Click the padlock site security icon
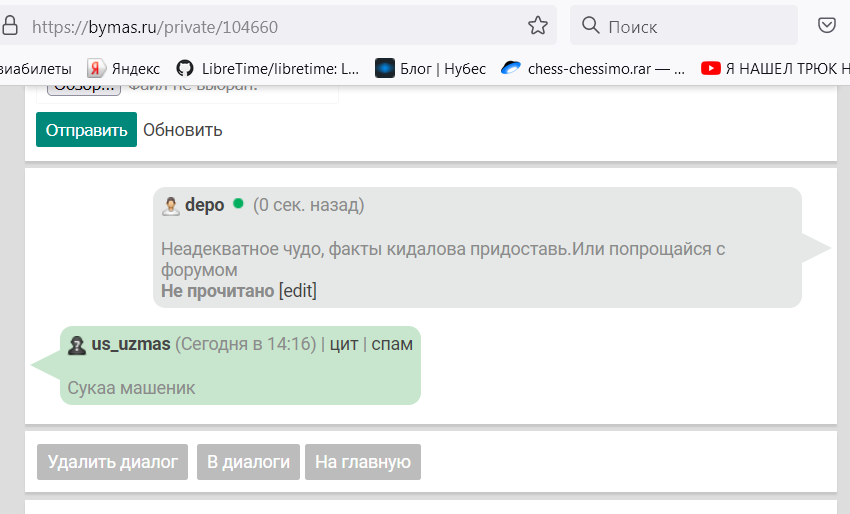850x514 pixels. click(11, 27)
